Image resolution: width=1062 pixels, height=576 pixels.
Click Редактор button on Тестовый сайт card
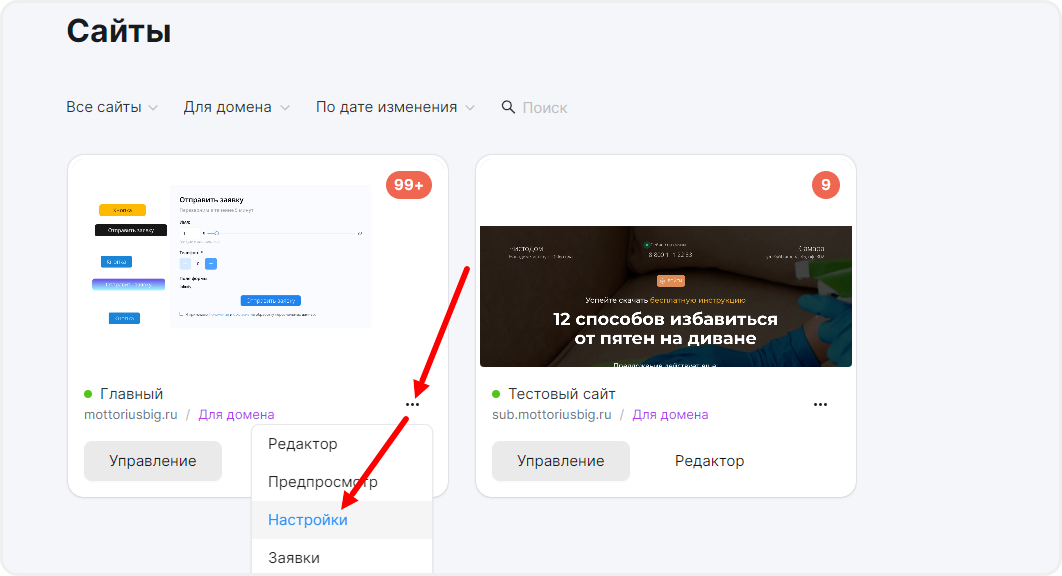click(709, 461)
